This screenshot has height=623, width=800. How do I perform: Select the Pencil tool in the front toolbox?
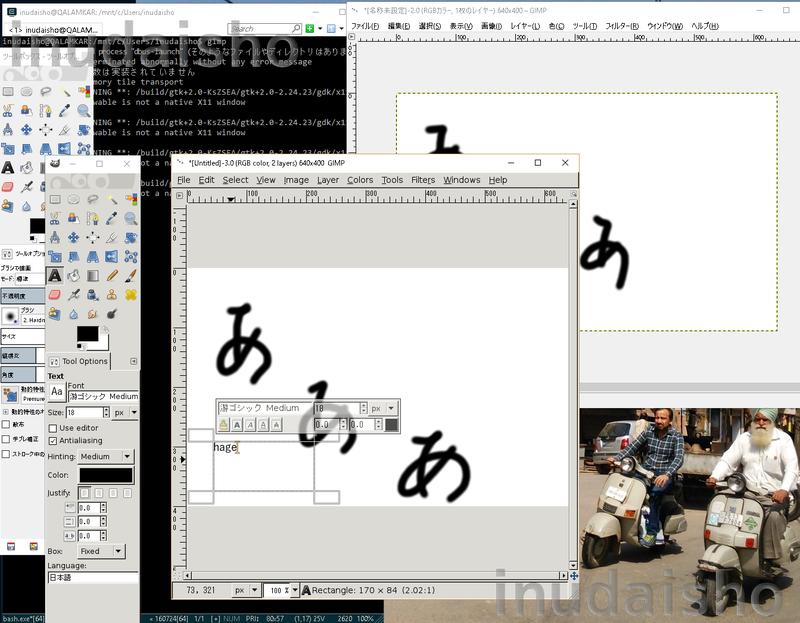pyautogui.click(x=112, y=276)
